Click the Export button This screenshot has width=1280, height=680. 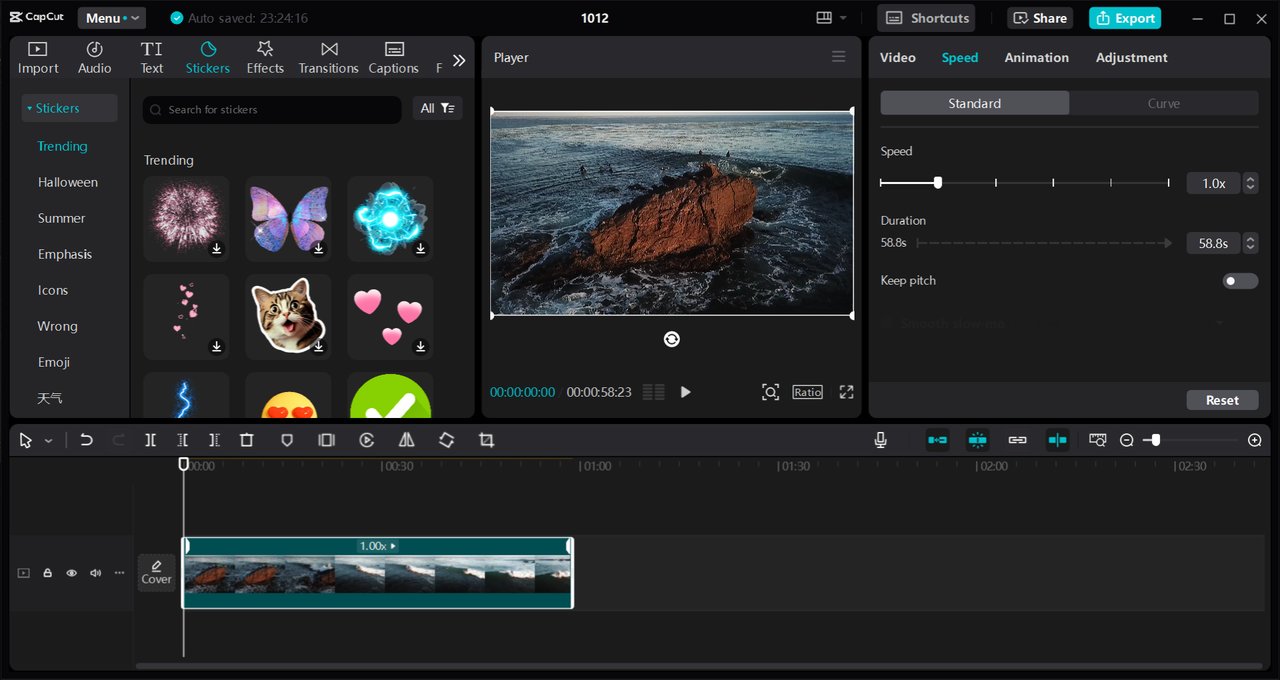[1125, 18]
